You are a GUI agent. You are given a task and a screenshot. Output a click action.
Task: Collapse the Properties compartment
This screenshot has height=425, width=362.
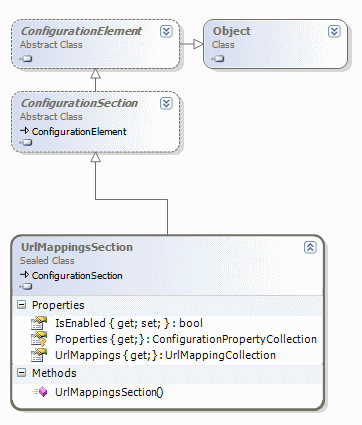pyautogui.click(x=21, y=305)
